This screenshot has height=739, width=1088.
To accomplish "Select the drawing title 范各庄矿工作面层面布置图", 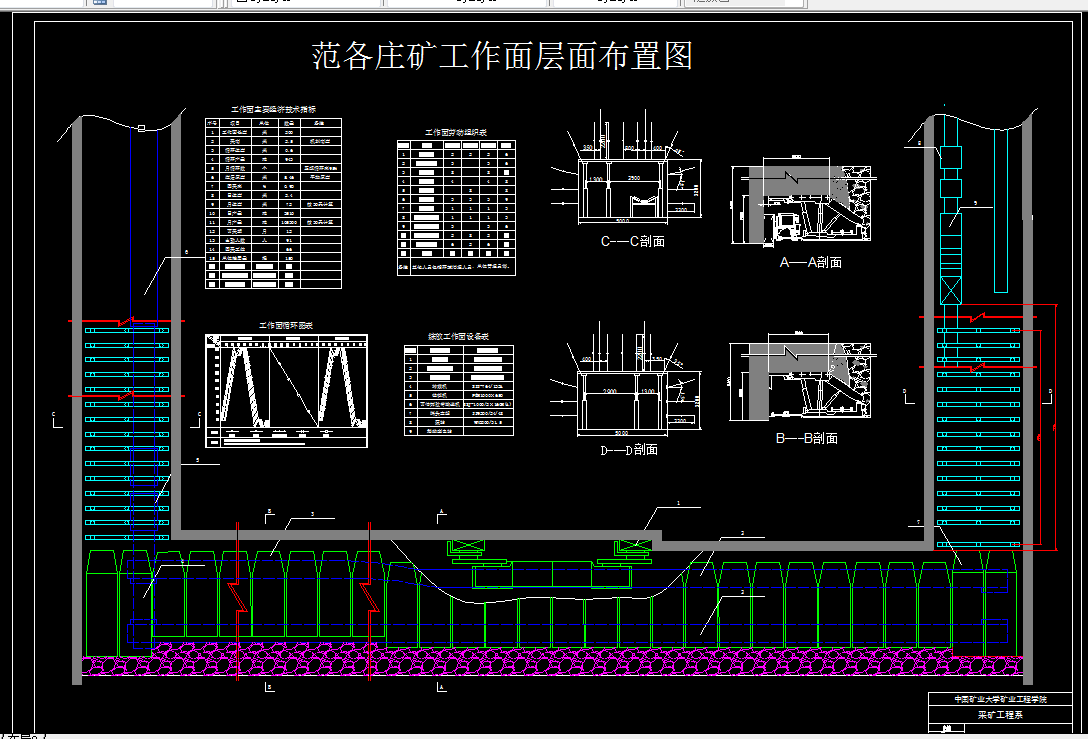I will tap(502, 56).
